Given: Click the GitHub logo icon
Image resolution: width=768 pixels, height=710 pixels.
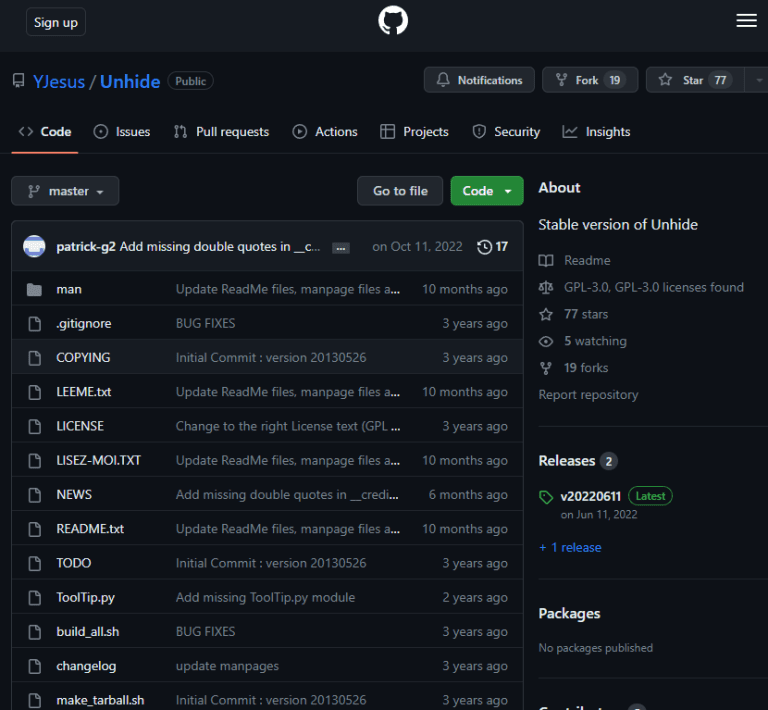Looking at the screenshot, I should point(393,22).
